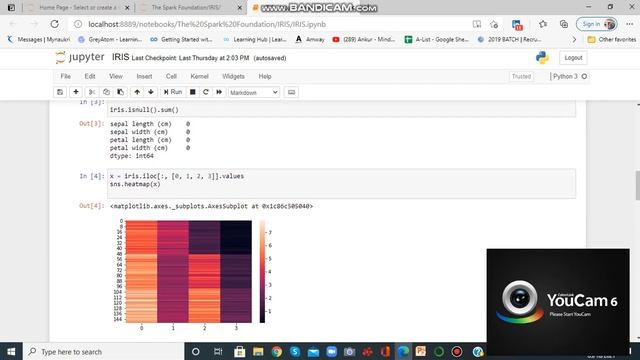Rename the IRIS notebook title
The width and height of the screenshot is (640, 360).
(120, 58)
